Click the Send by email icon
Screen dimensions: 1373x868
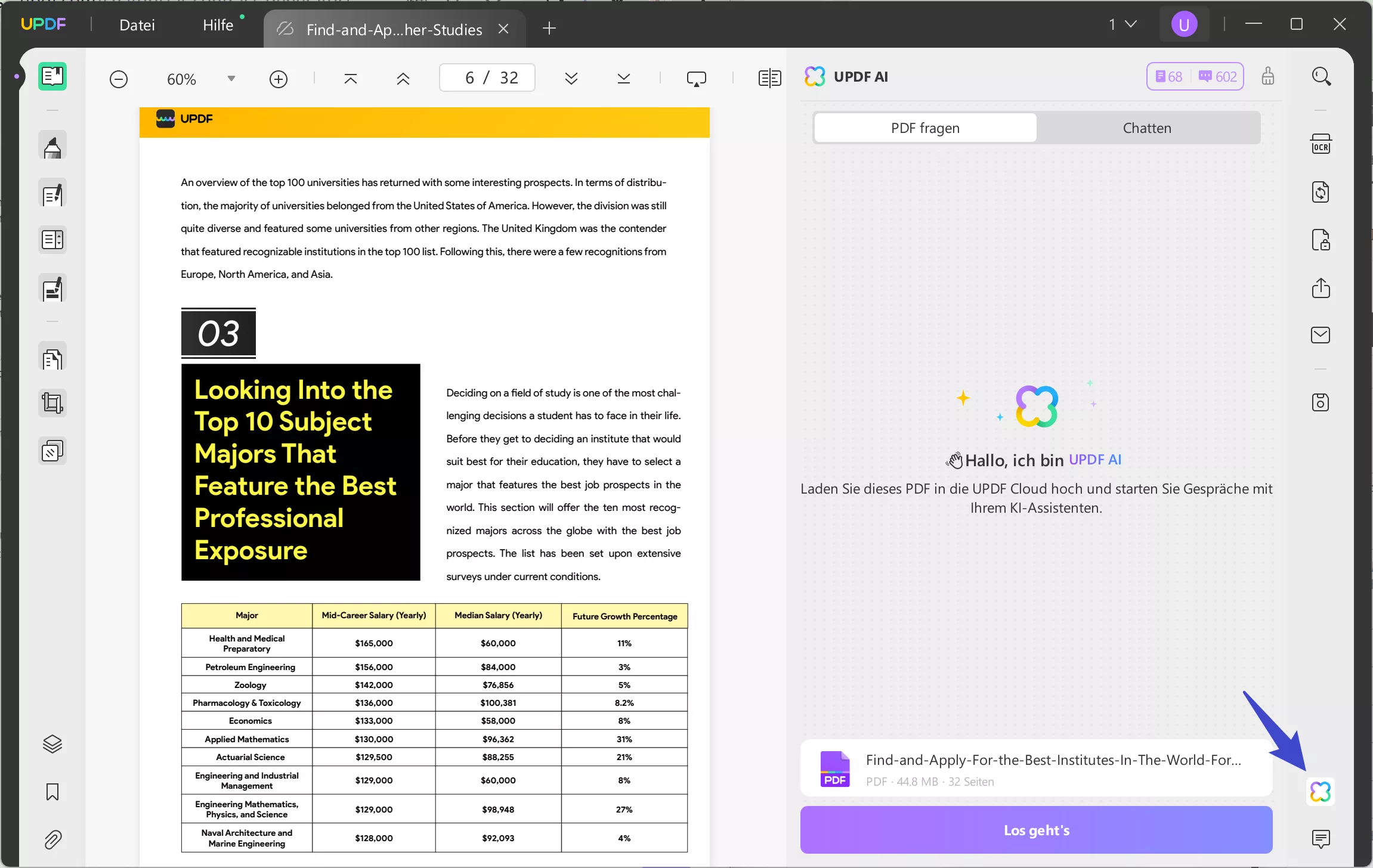pyautogui.click(x=1321, y=335)
